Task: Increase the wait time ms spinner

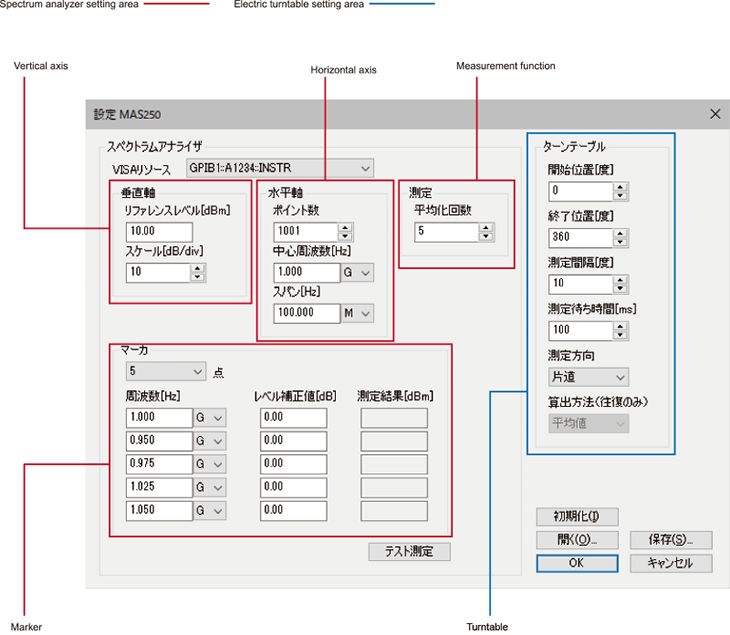Action: coord(620,327)
